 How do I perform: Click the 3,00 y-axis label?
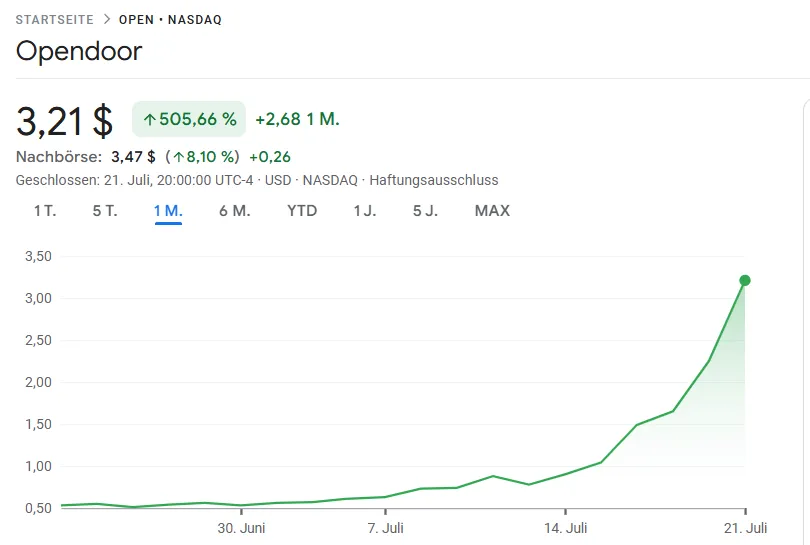(38, 298)
